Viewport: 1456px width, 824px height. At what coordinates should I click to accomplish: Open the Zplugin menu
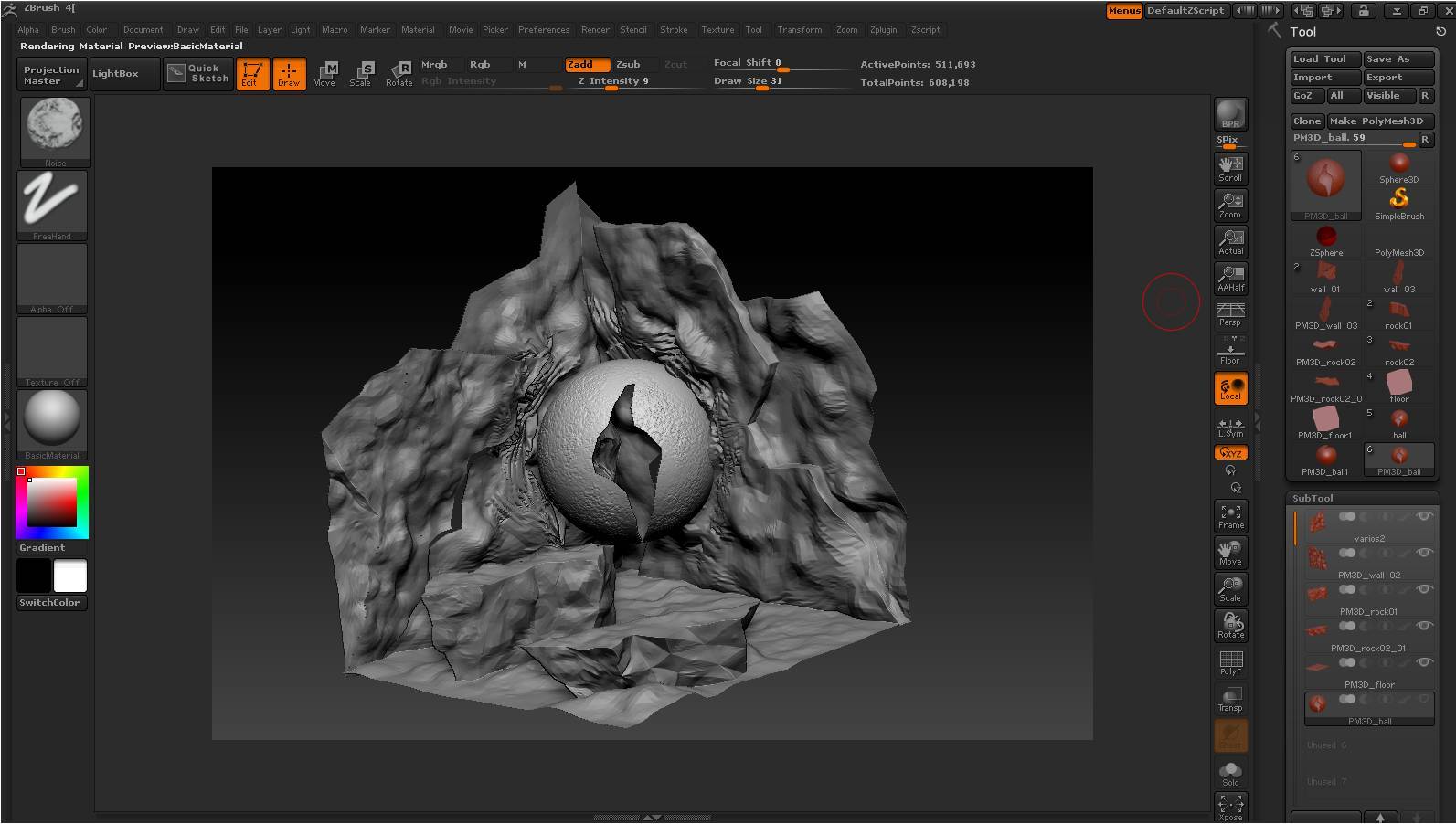[x=883, y=29]
